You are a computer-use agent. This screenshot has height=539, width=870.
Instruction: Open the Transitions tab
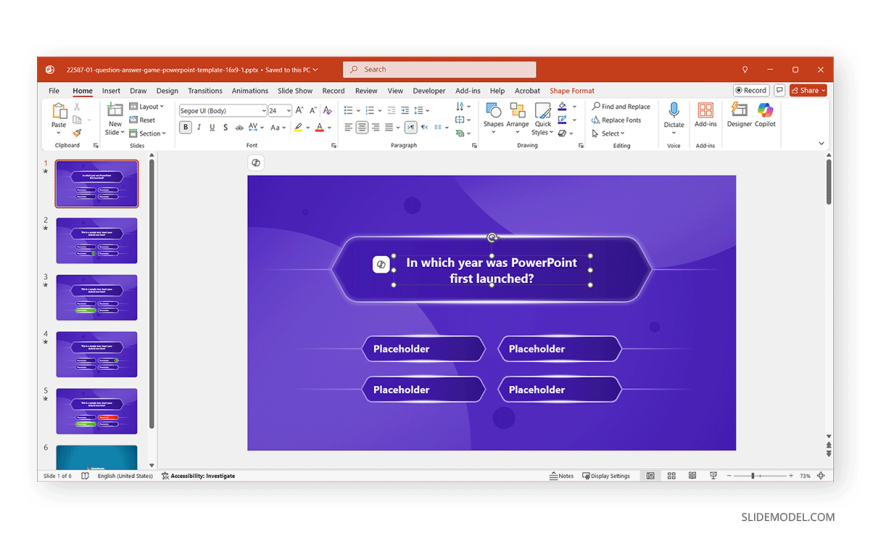205,90
